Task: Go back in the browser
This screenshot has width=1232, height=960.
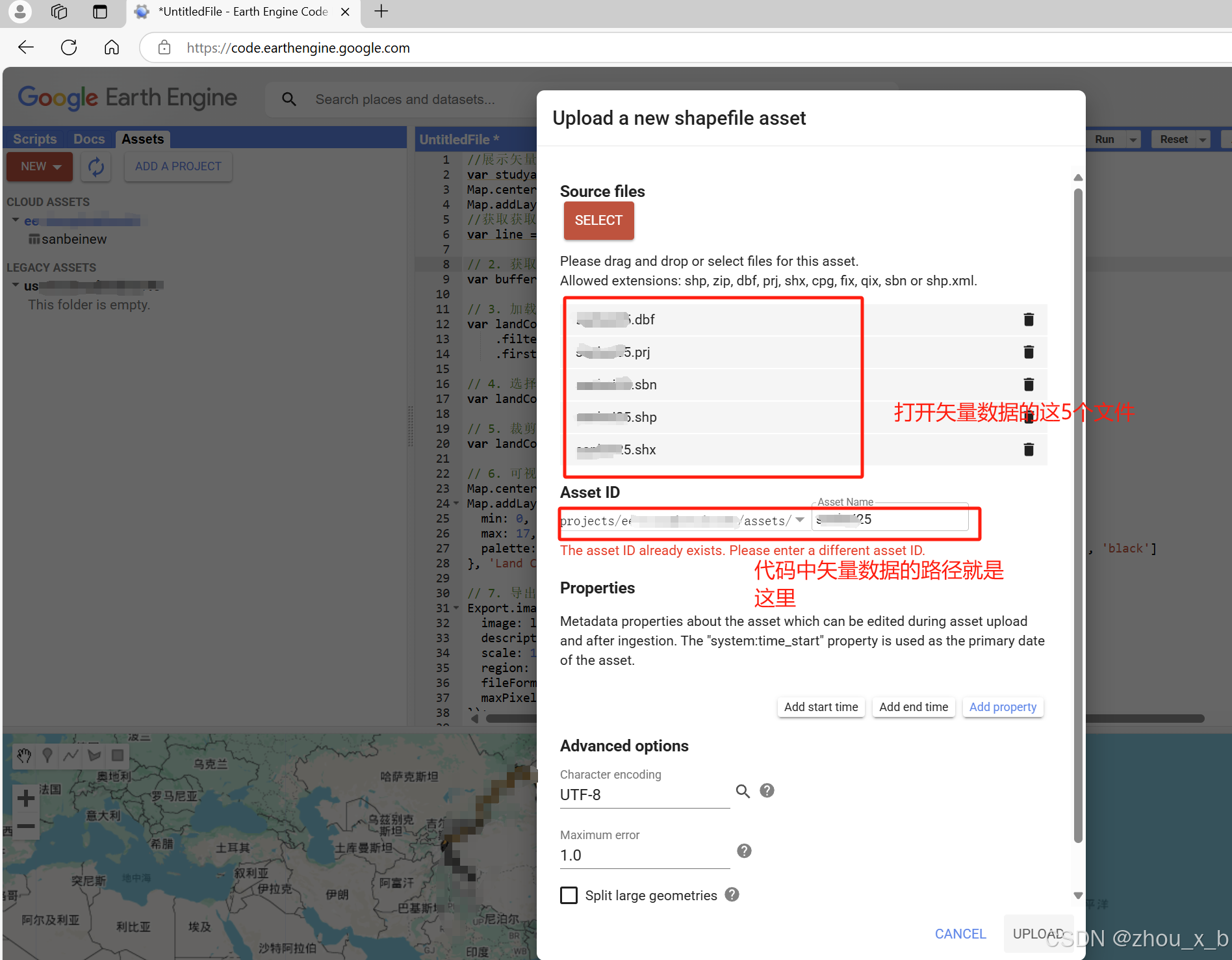Action: [26, 47]
